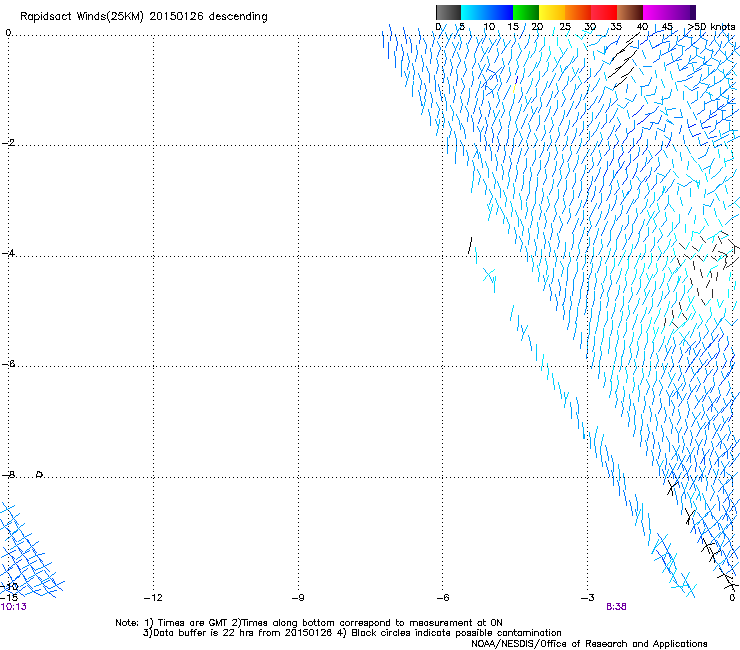Image resolution: width=740 pixels, height=650 pixels.
Task: Click the '-9' longitude axis label
Action: click(x=298, y=598)
